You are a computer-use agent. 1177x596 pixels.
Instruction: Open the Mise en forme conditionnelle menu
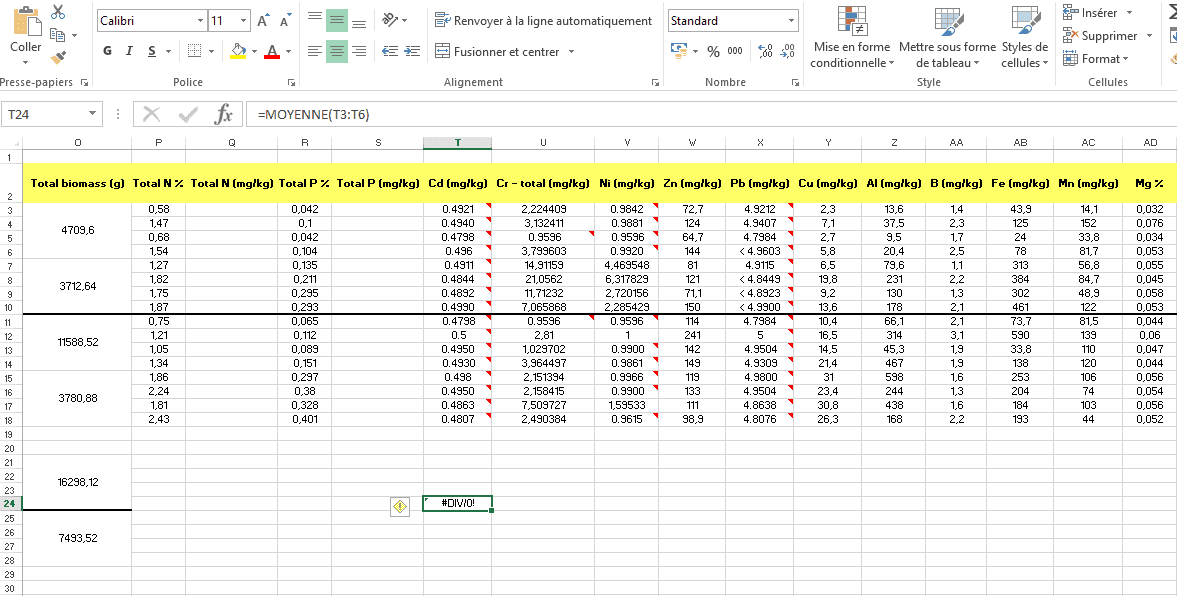click(852, 40)
